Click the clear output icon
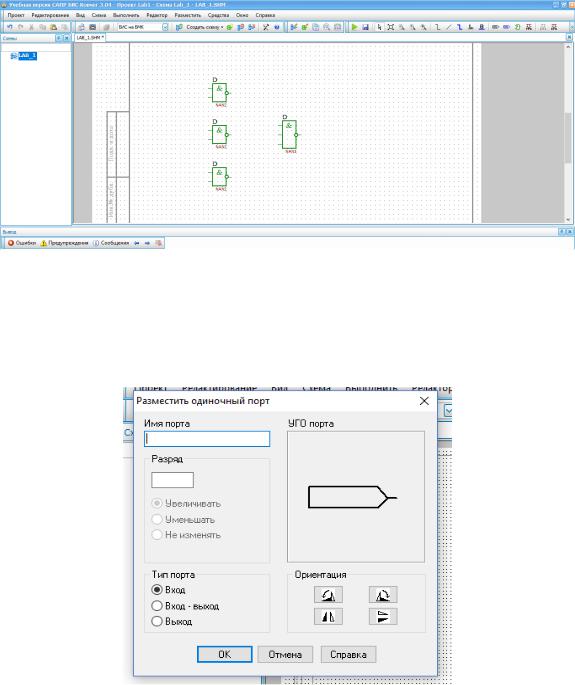Screen dimensions: 575x685 (x=158, y=243)
